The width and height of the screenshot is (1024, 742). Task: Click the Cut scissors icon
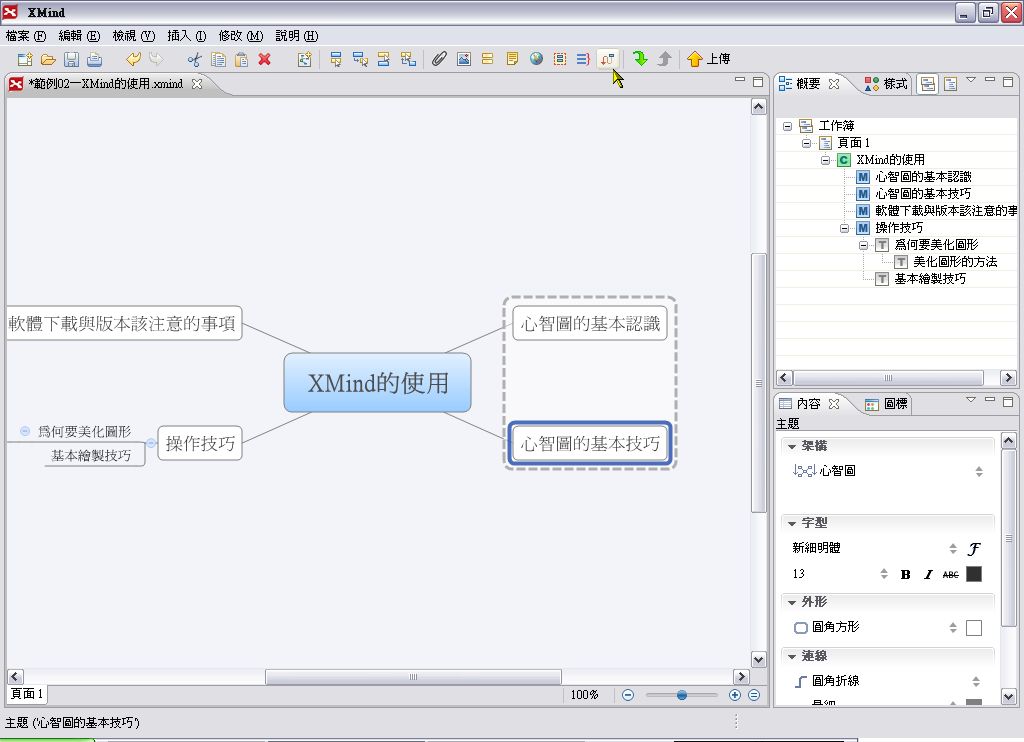[195, 59]
